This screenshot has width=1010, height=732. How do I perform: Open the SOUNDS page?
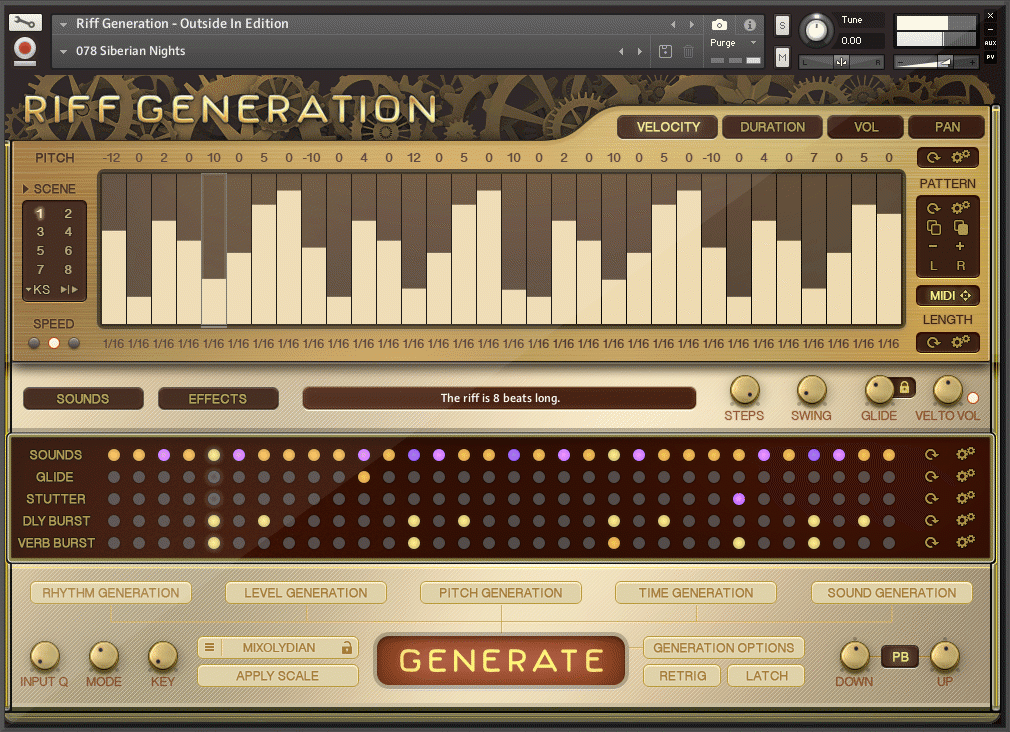coord(83,399)
